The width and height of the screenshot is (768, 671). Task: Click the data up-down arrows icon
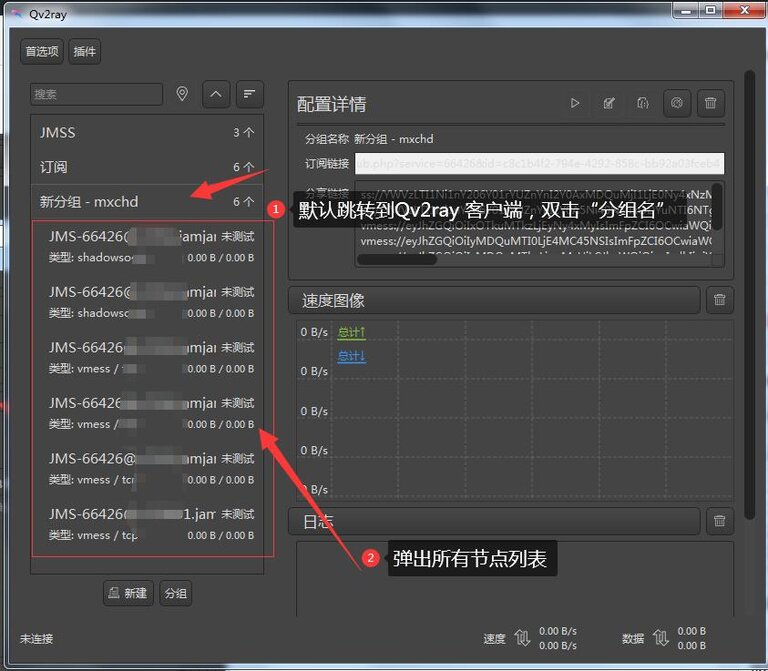pyautogui.click(x=661, y=638)
